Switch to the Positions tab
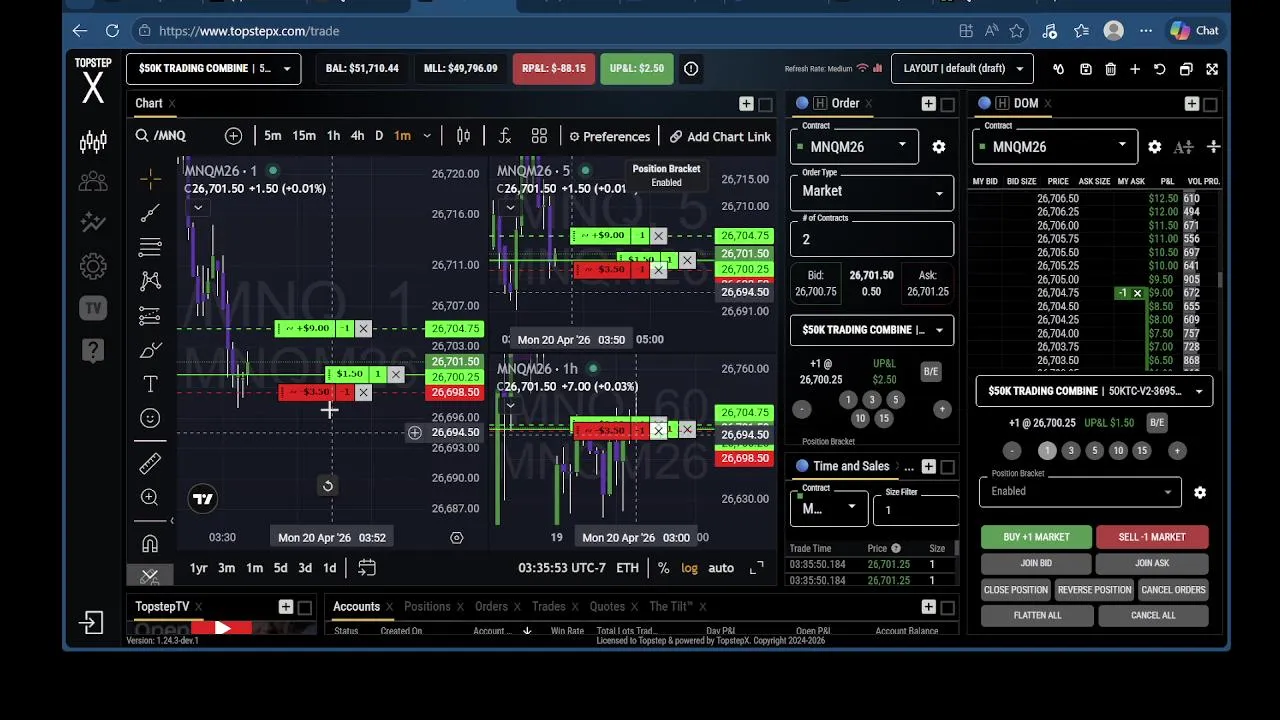 point(427,606)
